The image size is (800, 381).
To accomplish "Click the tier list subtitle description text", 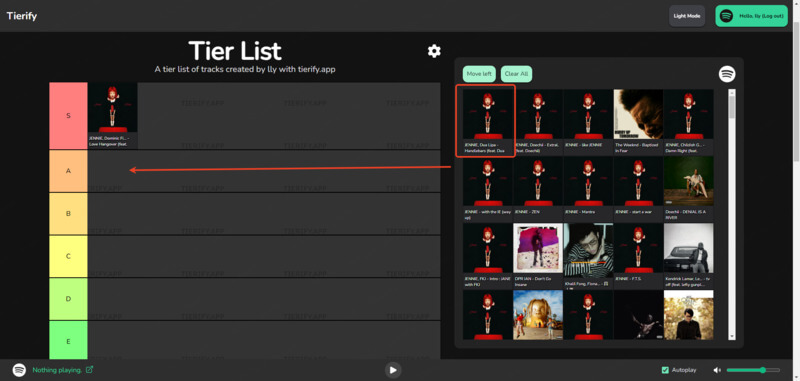I will [245, 69].
